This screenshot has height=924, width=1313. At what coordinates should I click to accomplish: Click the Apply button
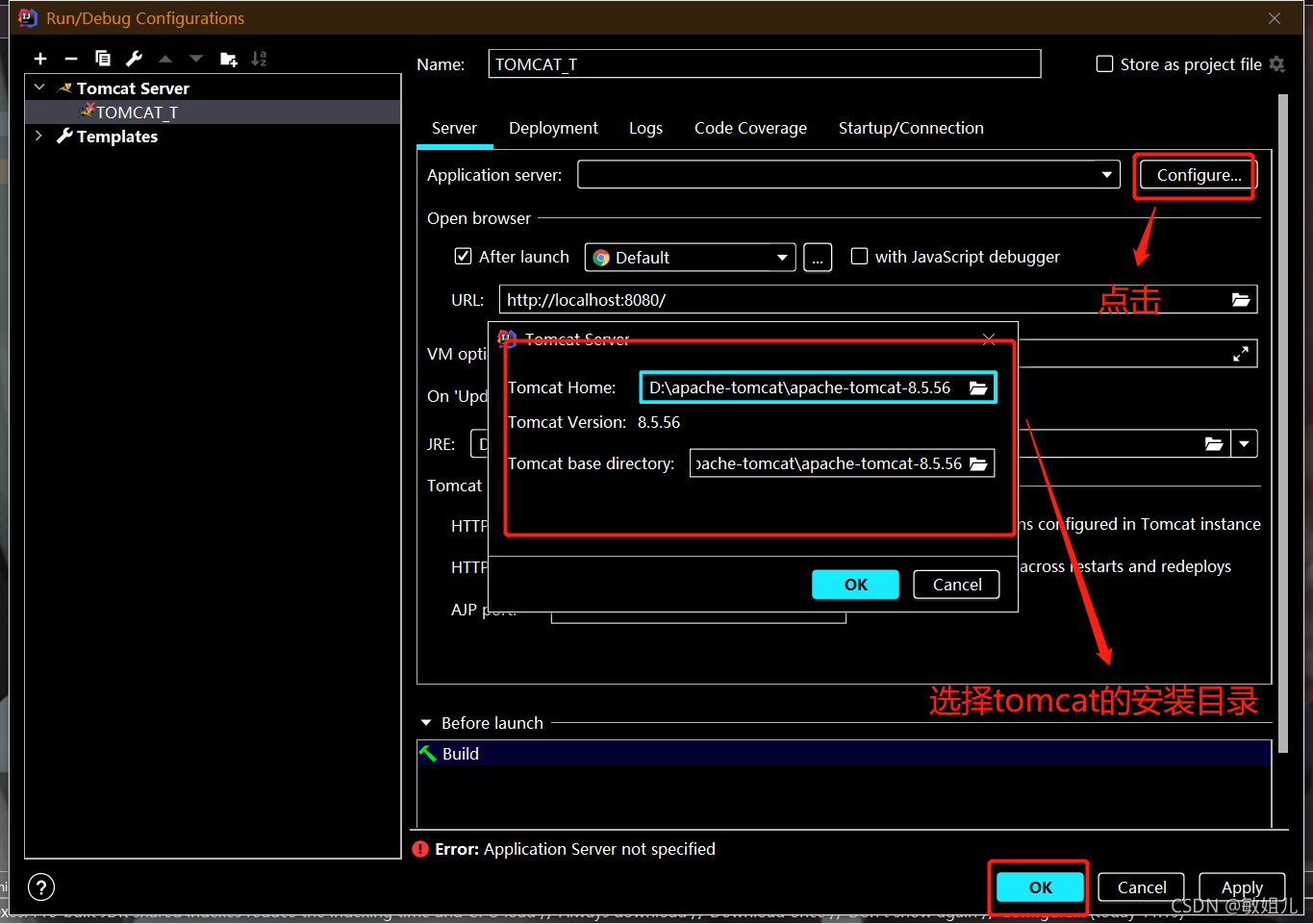tap(1242, 887)
